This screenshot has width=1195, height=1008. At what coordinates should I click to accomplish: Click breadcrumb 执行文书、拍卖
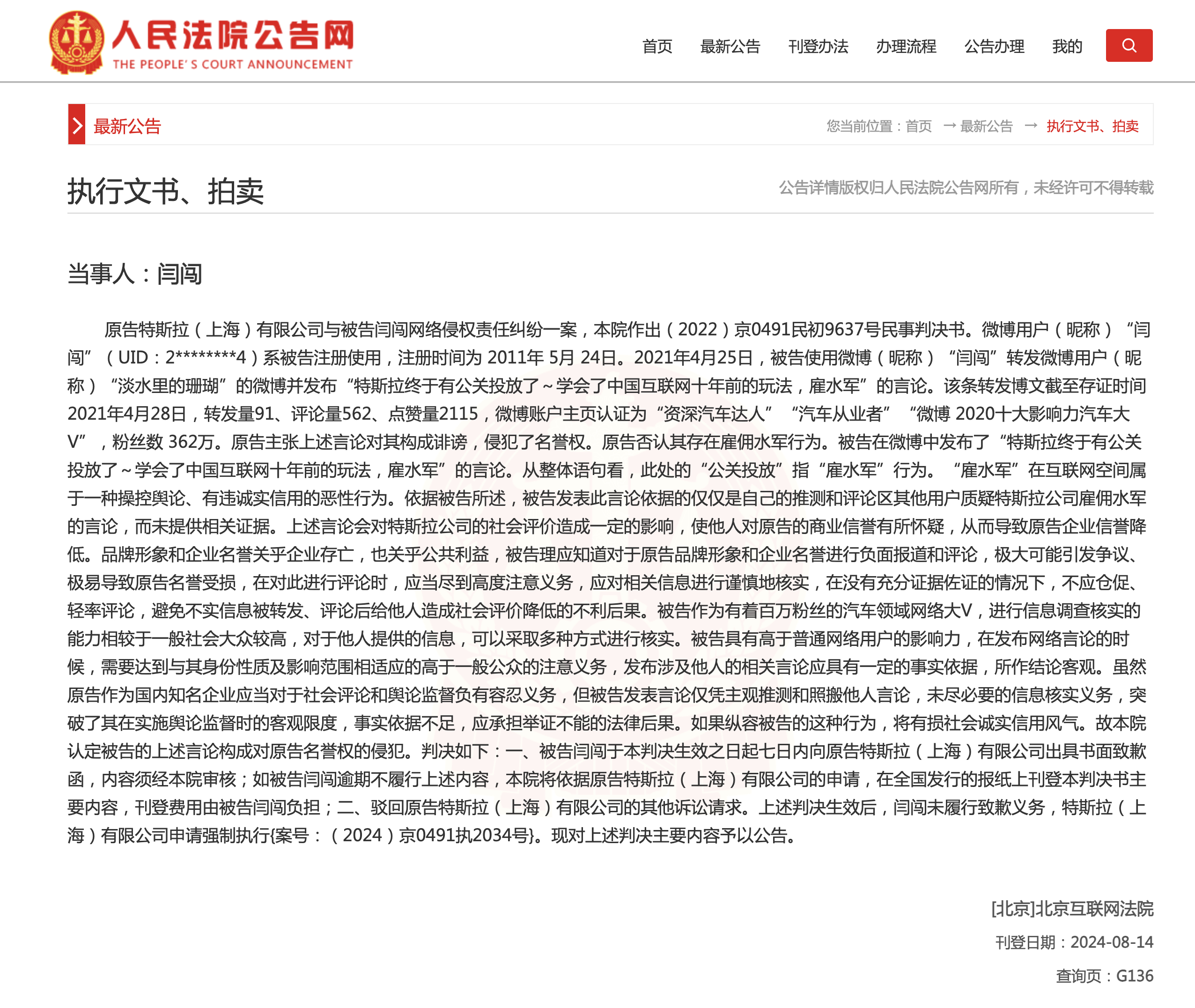1092,126
